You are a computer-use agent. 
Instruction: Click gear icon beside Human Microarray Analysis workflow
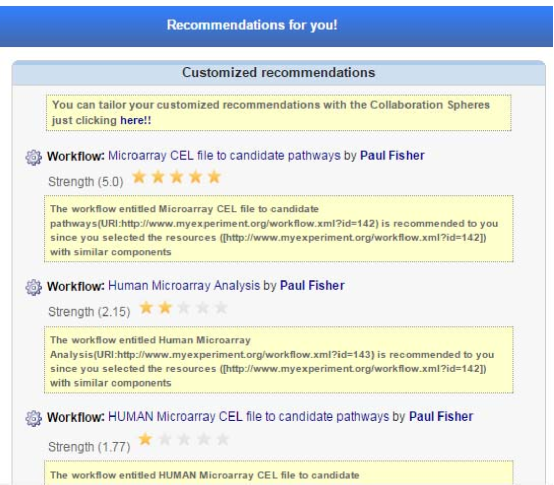click(x=34, y=287)
